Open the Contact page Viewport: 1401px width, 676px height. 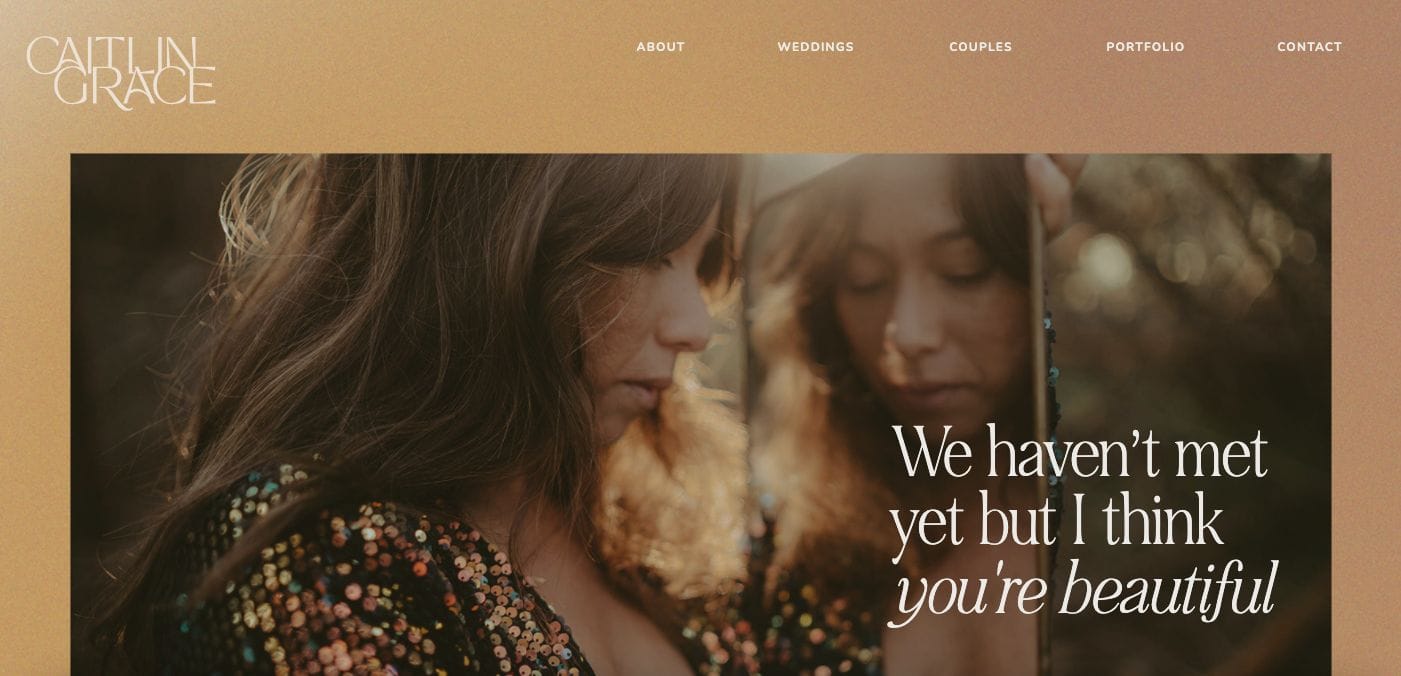(x=1309, y=47)
